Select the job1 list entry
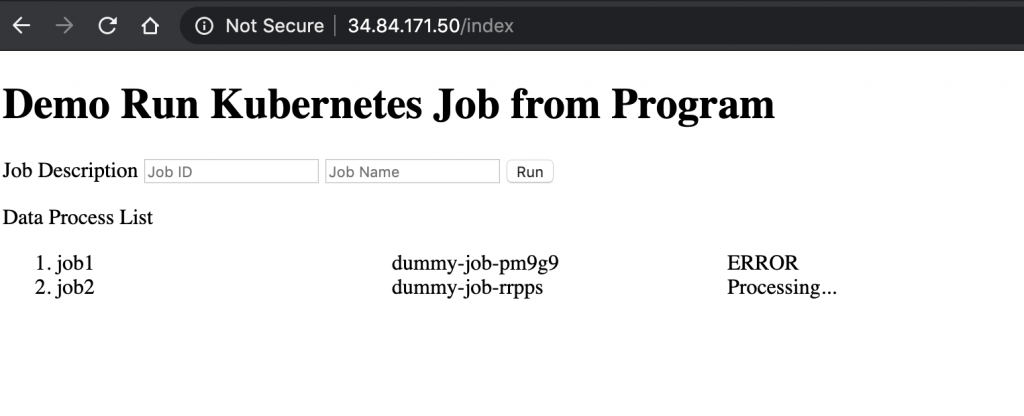This screenshot has height=416, width=1024. [75, 263]
